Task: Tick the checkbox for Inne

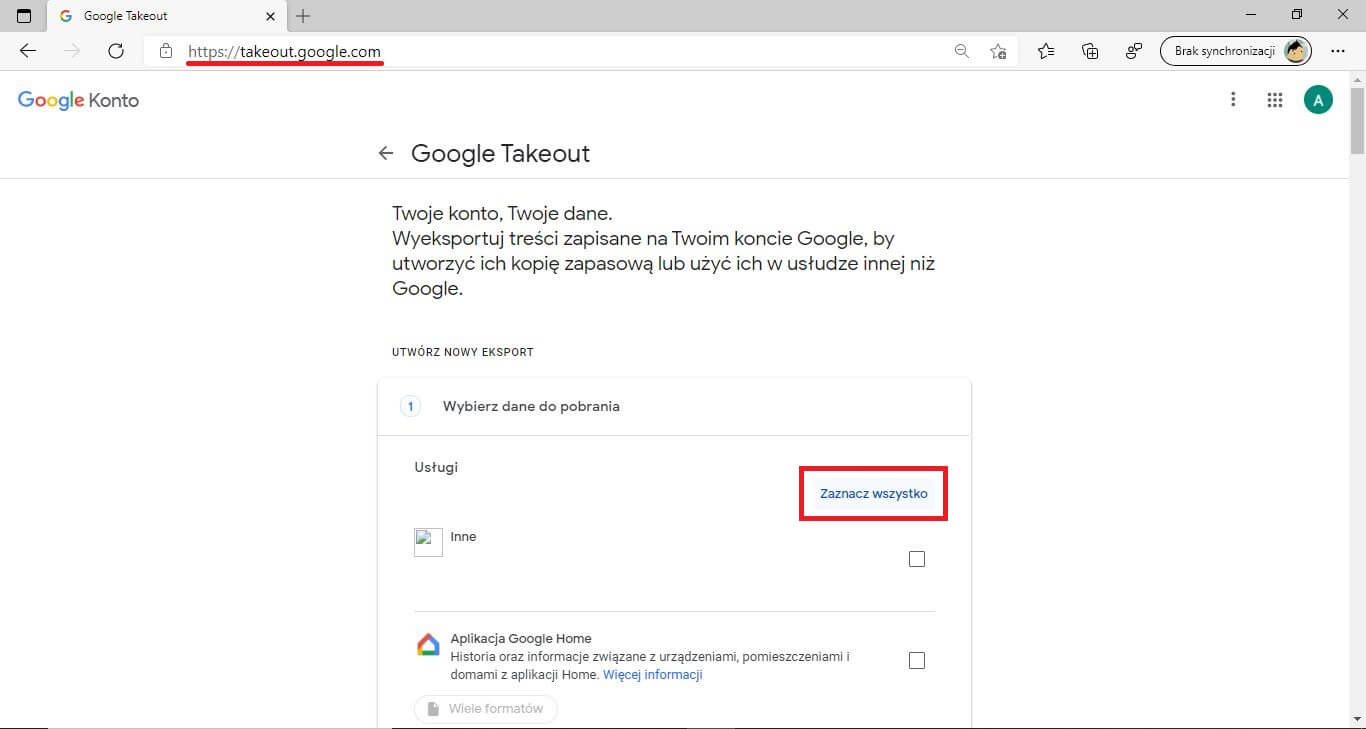Action: pyautogui.click(x=917, y=559)
